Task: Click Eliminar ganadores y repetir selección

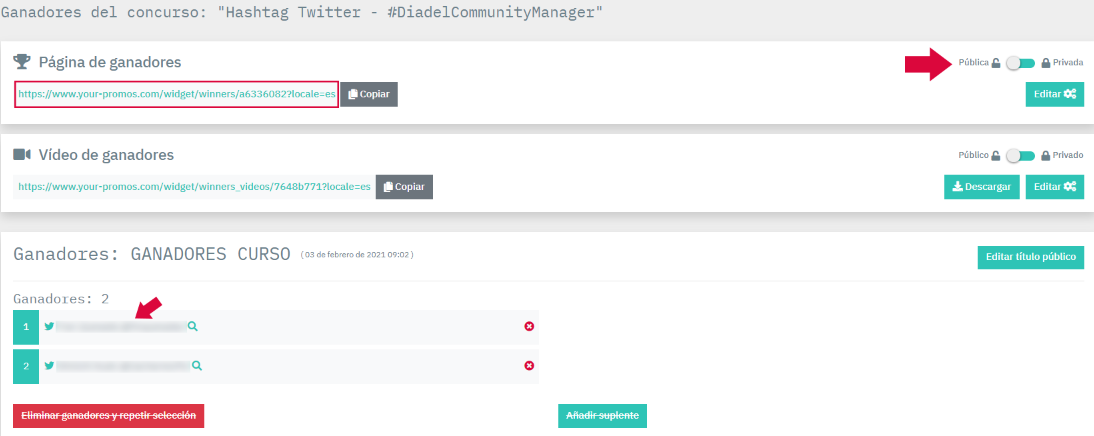Action: tap(108, 415)
